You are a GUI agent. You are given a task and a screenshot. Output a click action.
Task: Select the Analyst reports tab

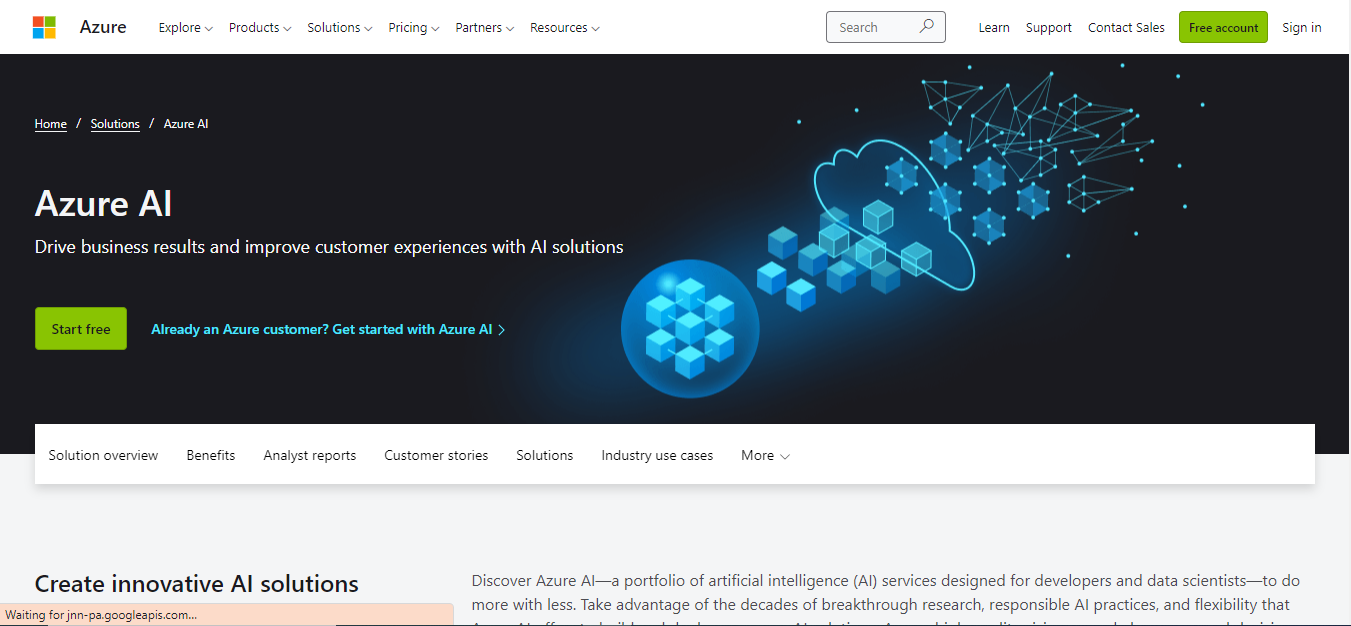tap(310, 455)
